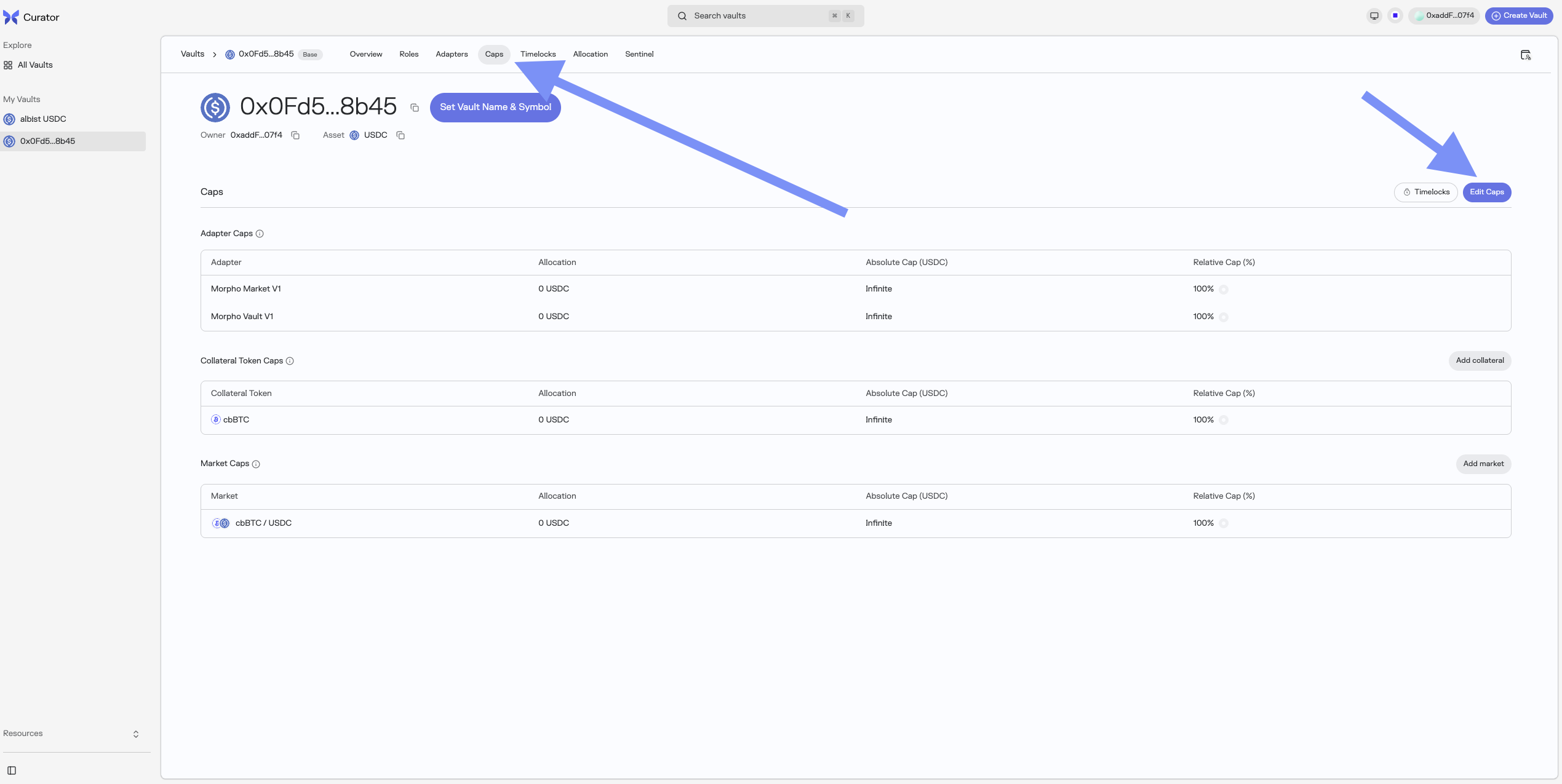
Task: Copy the owner address 0xaddF...07f4
Action: pyautogui.click(x=295, y=135)
